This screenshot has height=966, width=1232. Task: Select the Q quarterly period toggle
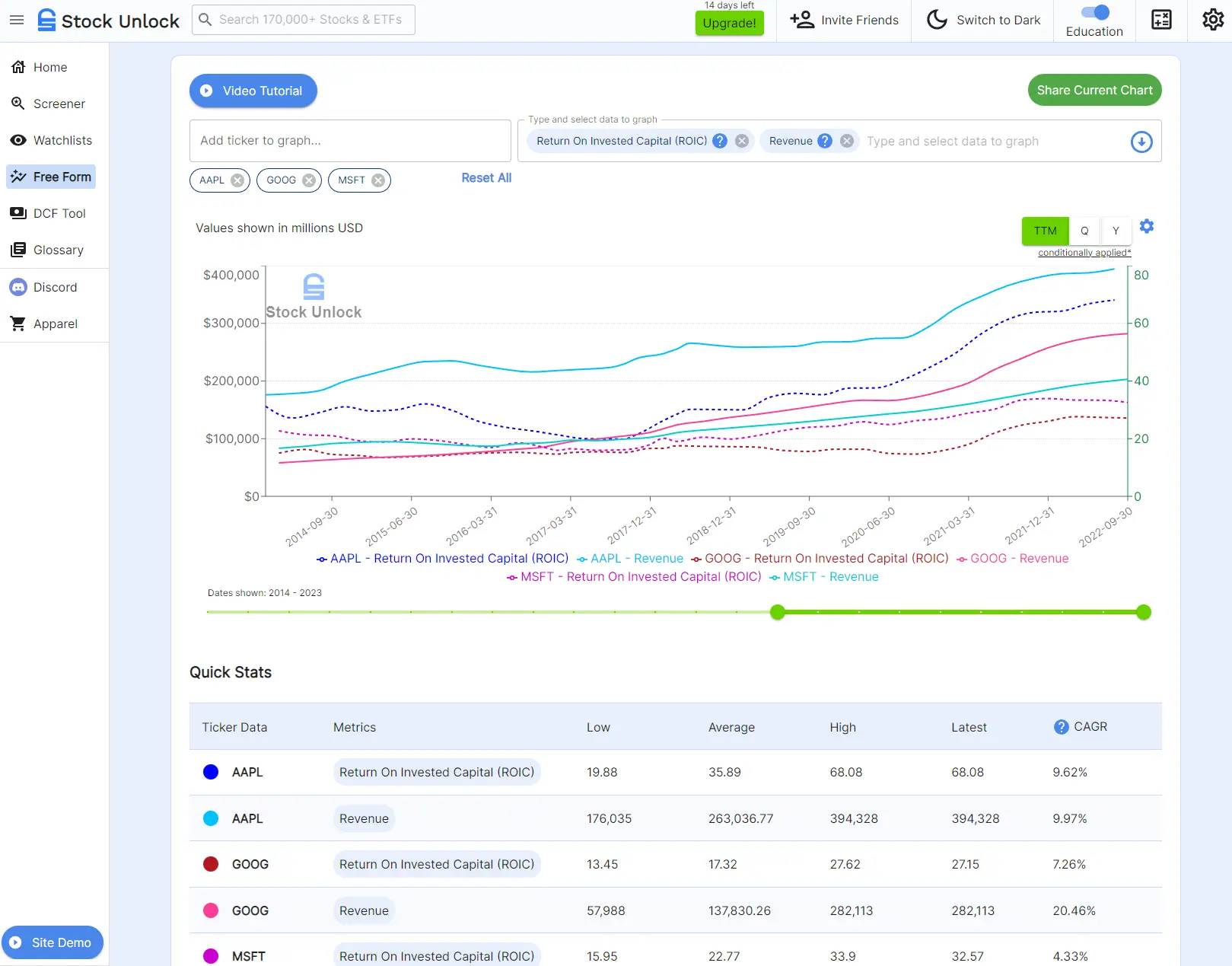point(1084,231)
